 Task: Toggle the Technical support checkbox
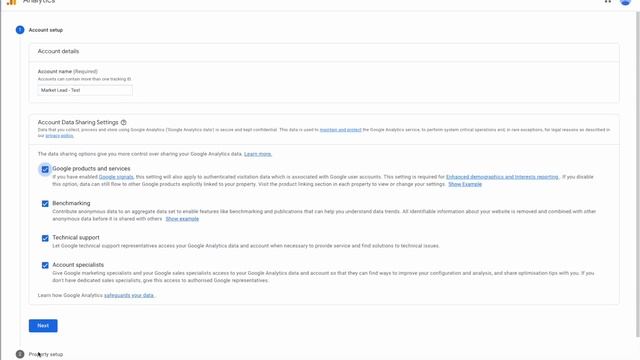[45, 238]
